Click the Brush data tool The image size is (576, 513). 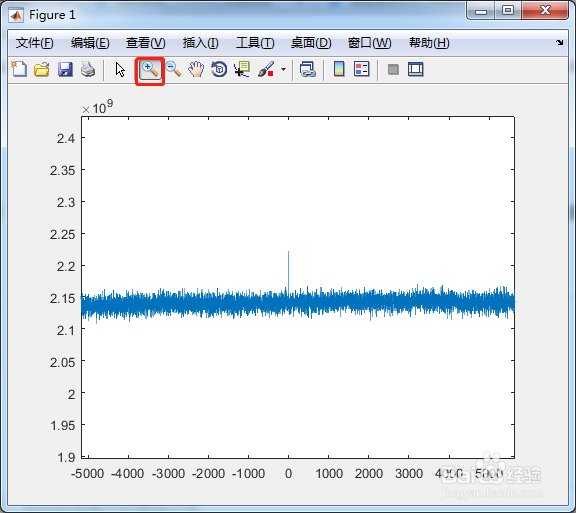pos(266,69)
